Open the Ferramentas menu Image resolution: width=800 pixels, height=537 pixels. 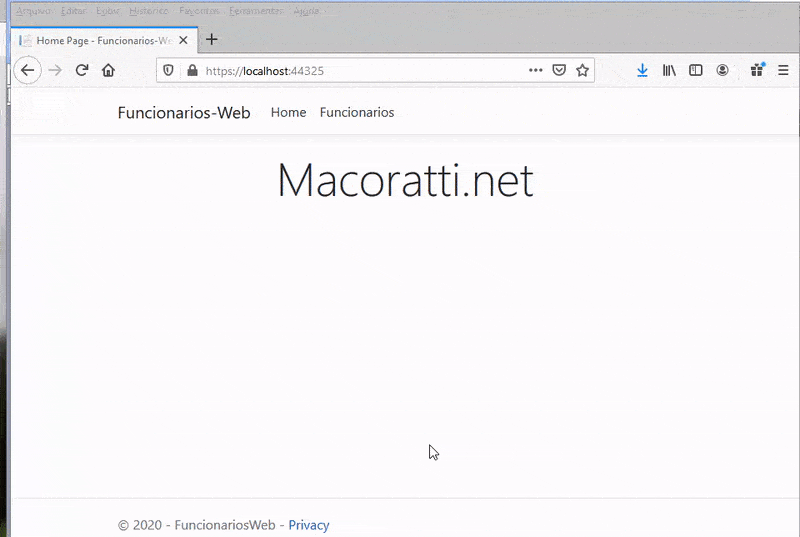[x=256, y=11]
